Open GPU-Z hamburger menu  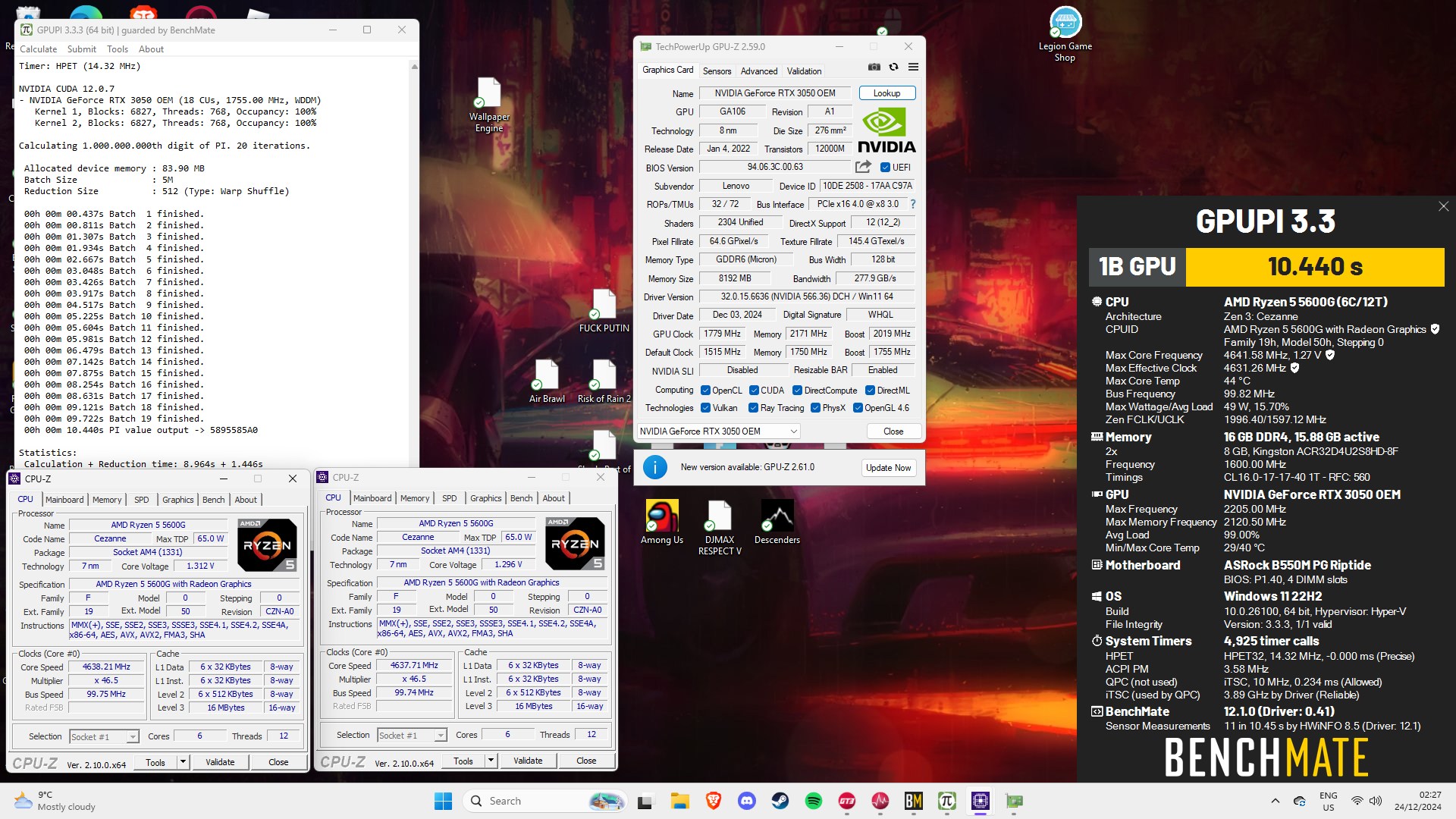coord(913,67)
